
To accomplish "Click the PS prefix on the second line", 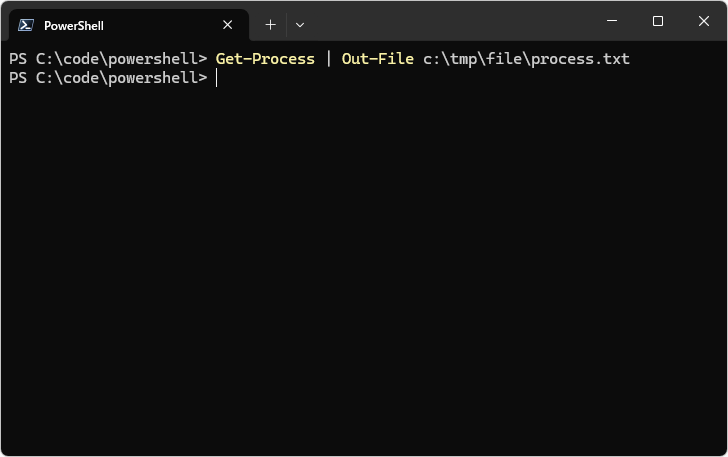I will [x=18, y=78].
